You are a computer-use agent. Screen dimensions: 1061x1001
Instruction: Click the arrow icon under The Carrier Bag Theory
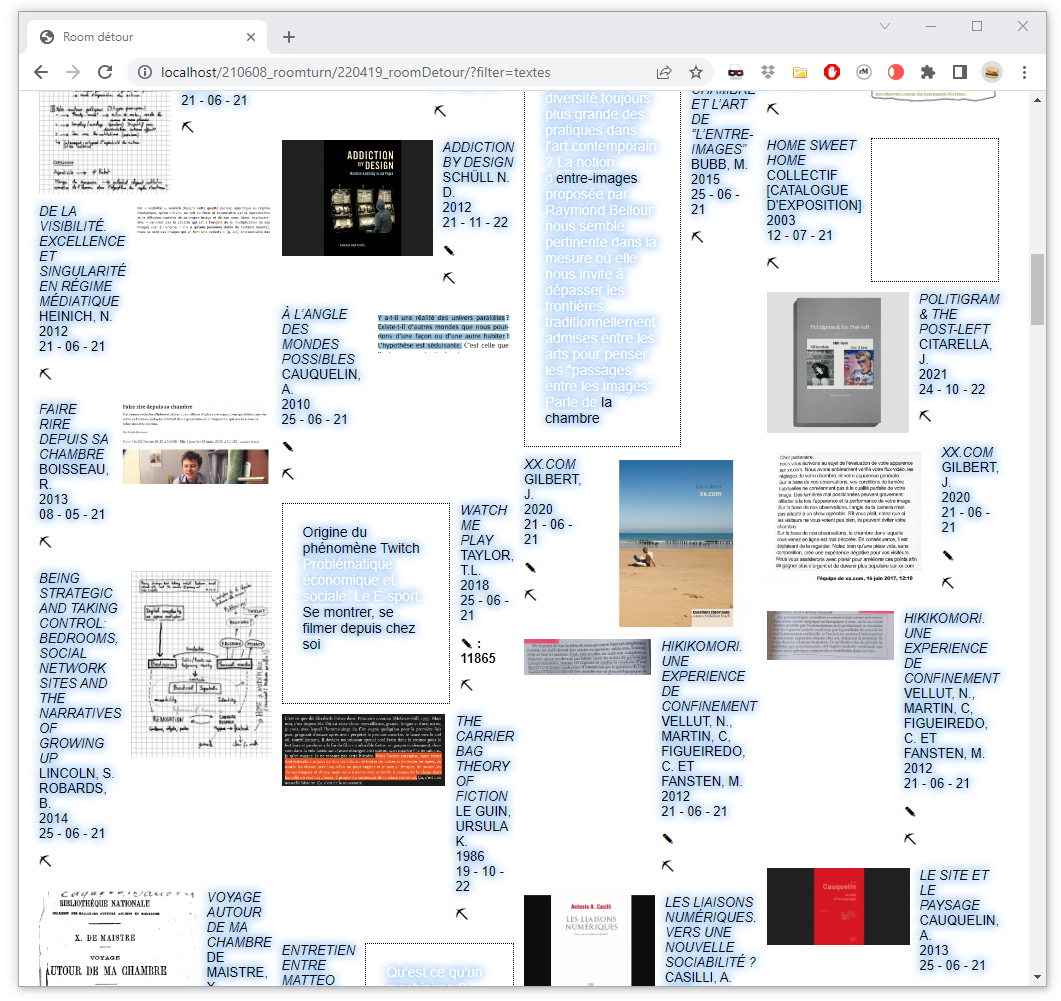(x=462, y=913)
